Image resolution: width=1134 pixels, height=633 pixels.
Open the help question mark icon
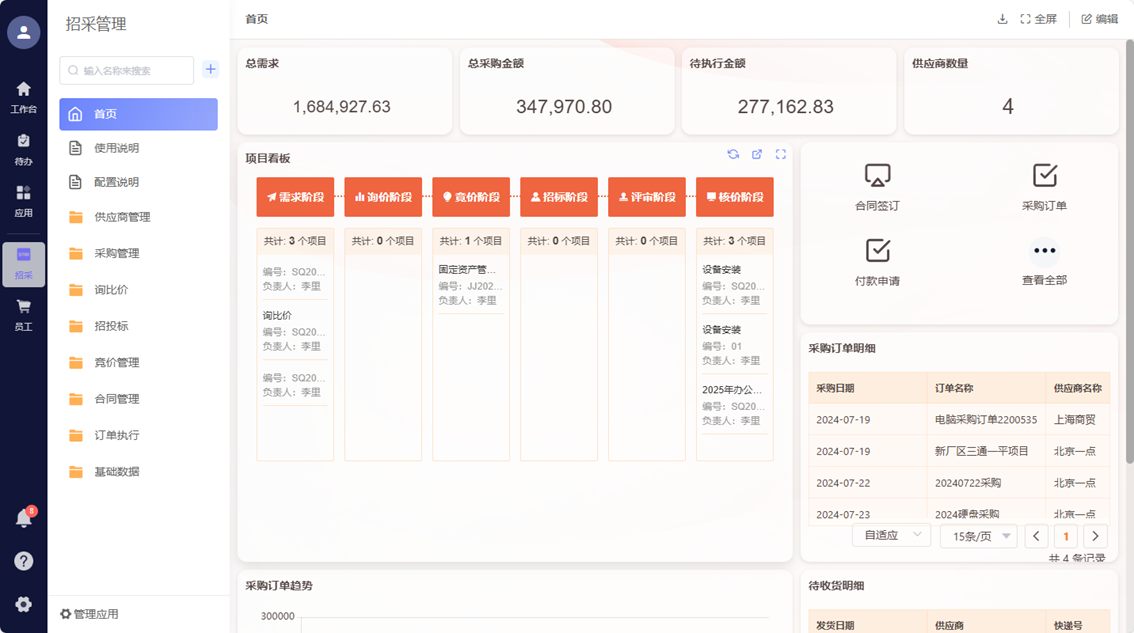[x=23, y=561]
